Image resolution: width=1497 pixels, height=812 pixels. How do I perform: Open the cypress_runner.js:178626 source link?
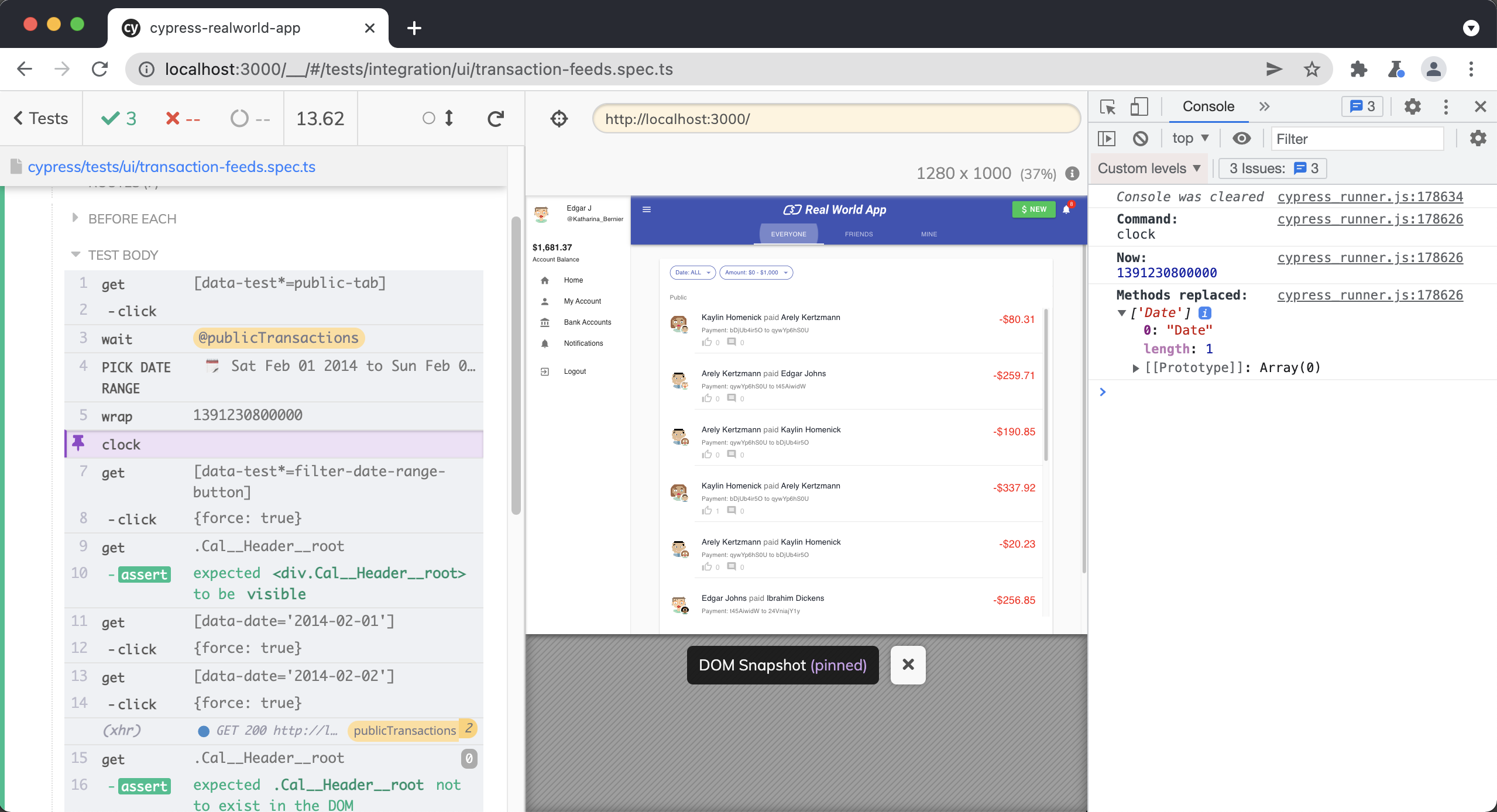tap(1369, 219)
